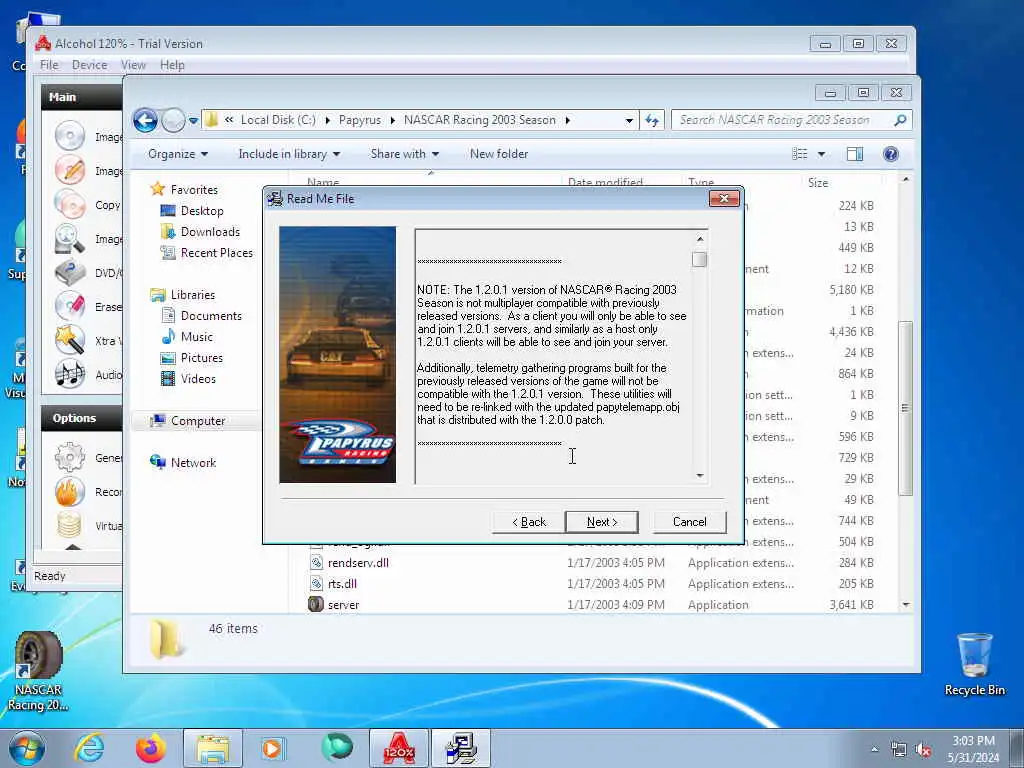Image resolution: width=1024 pixels, height=768 pixels.
Task: Click Copy Wizard discs icon in Alcohol
Action: pos(70,204)
